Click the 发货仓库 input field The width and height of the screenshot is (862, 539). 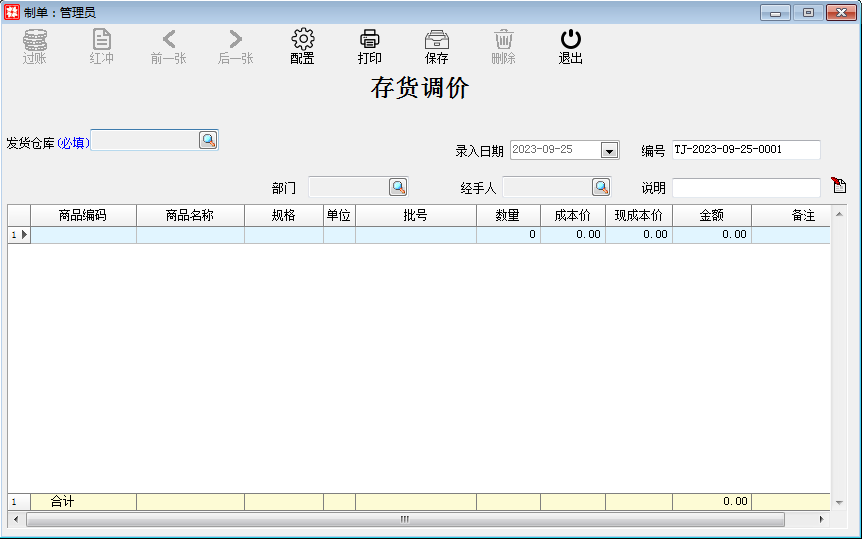click(144, 141)
